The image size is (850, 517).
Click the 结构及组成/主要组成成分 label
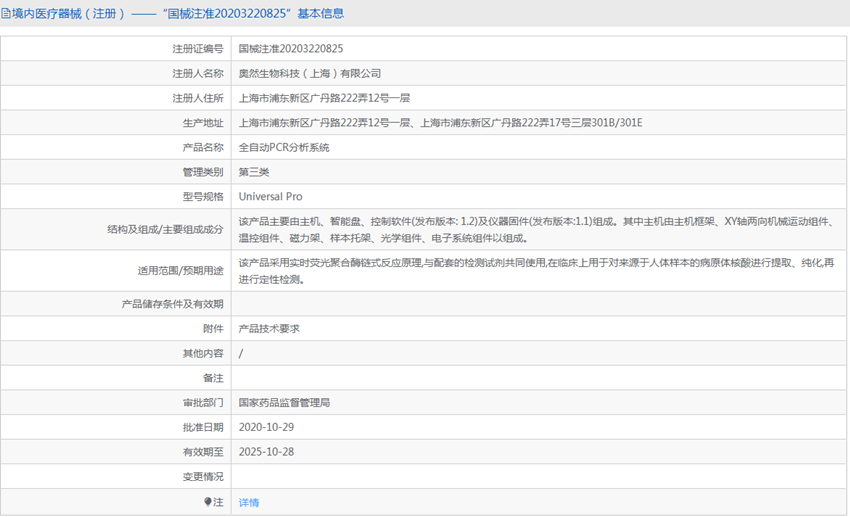point(165,229)
